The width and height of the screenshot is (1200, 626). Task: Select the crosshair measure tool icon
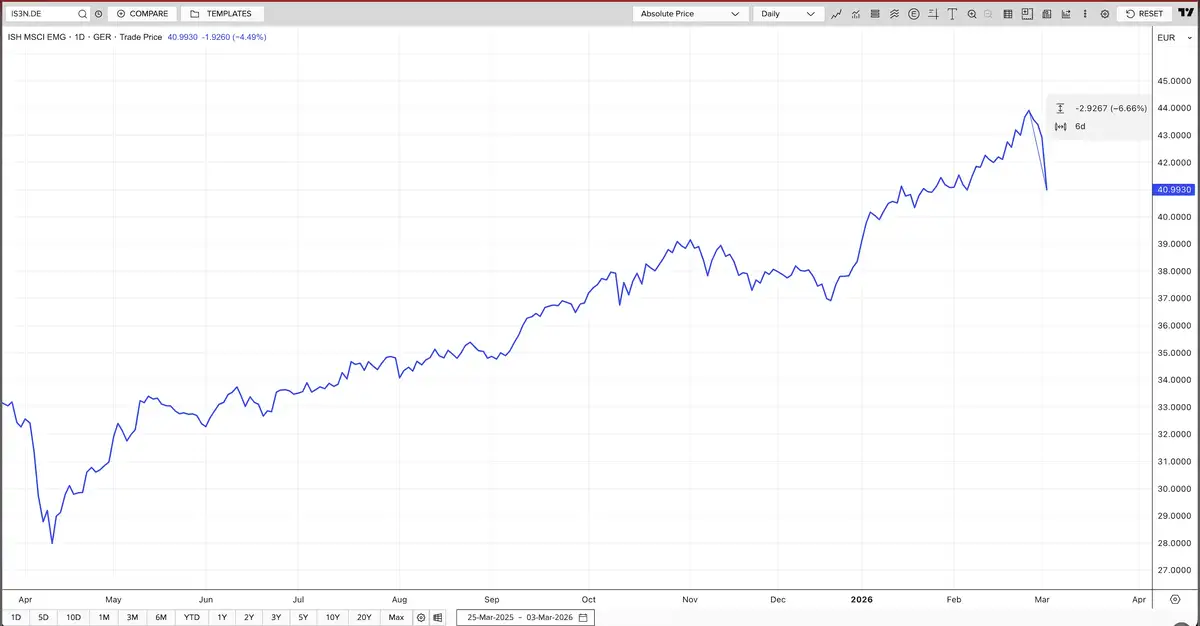933,14
